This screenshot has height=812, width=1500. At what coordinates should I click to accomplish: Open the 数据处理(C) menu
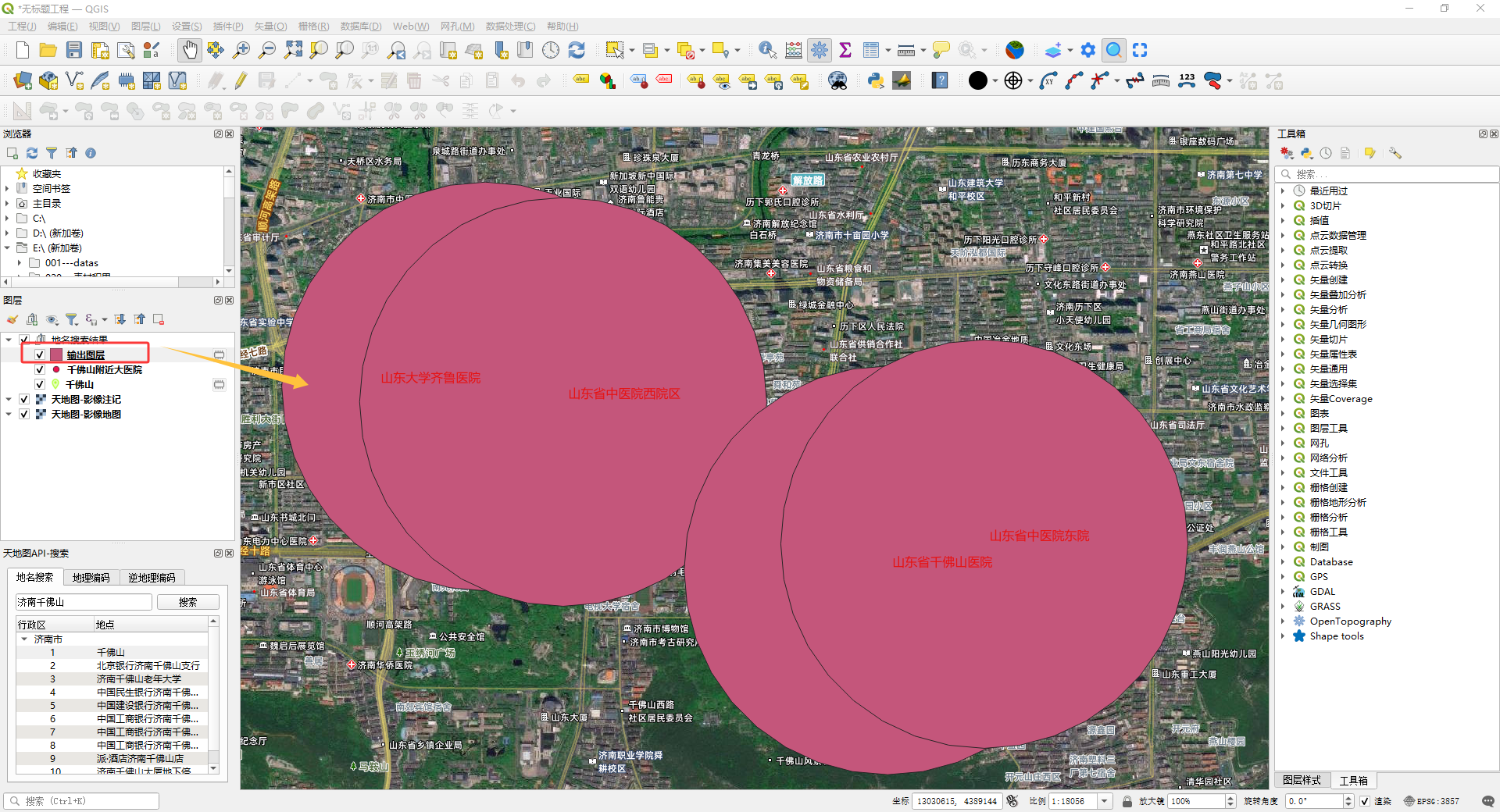[510, 27]
